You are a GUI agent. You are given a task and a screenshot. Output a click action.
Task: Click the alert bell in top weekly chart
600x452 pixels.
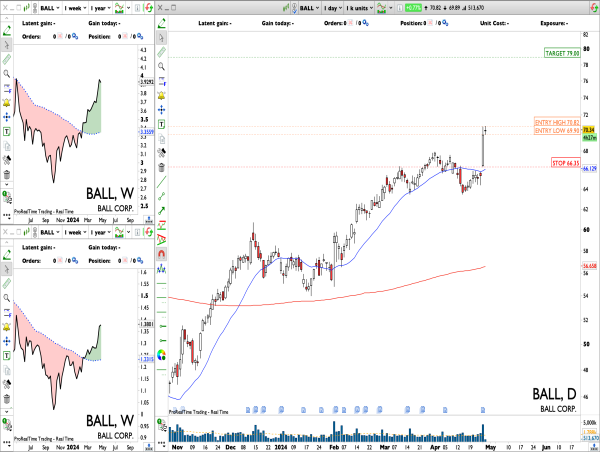click(x=7, y=103)
